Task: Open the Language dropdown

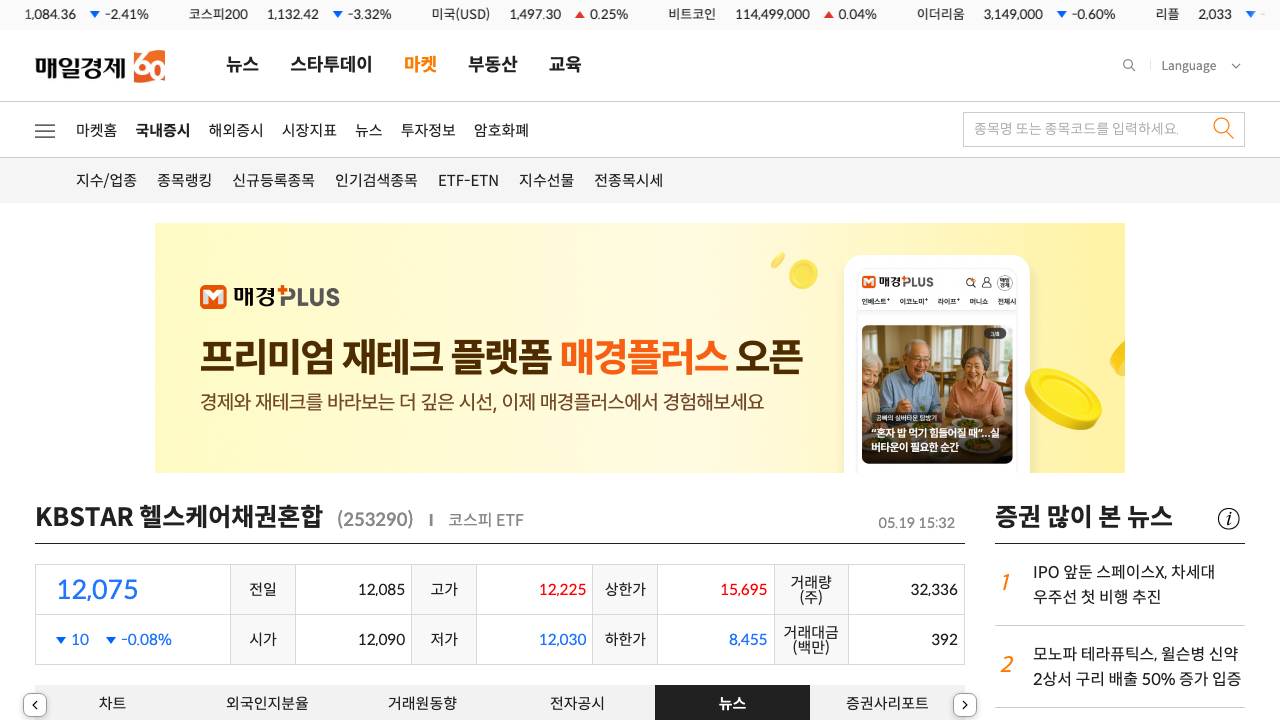Action: click(x=1201, y=66)
